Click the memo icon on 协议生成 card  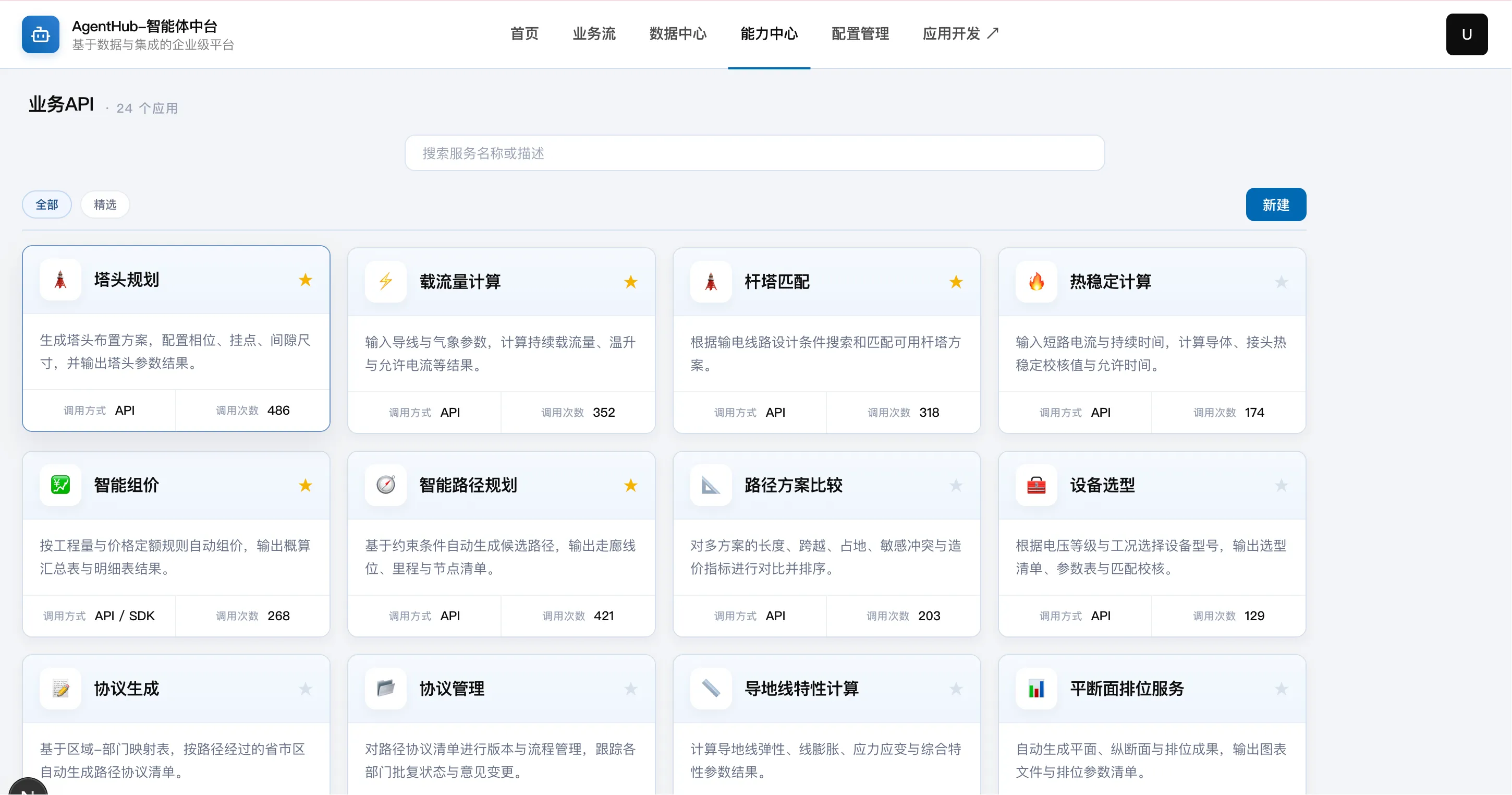60,688
